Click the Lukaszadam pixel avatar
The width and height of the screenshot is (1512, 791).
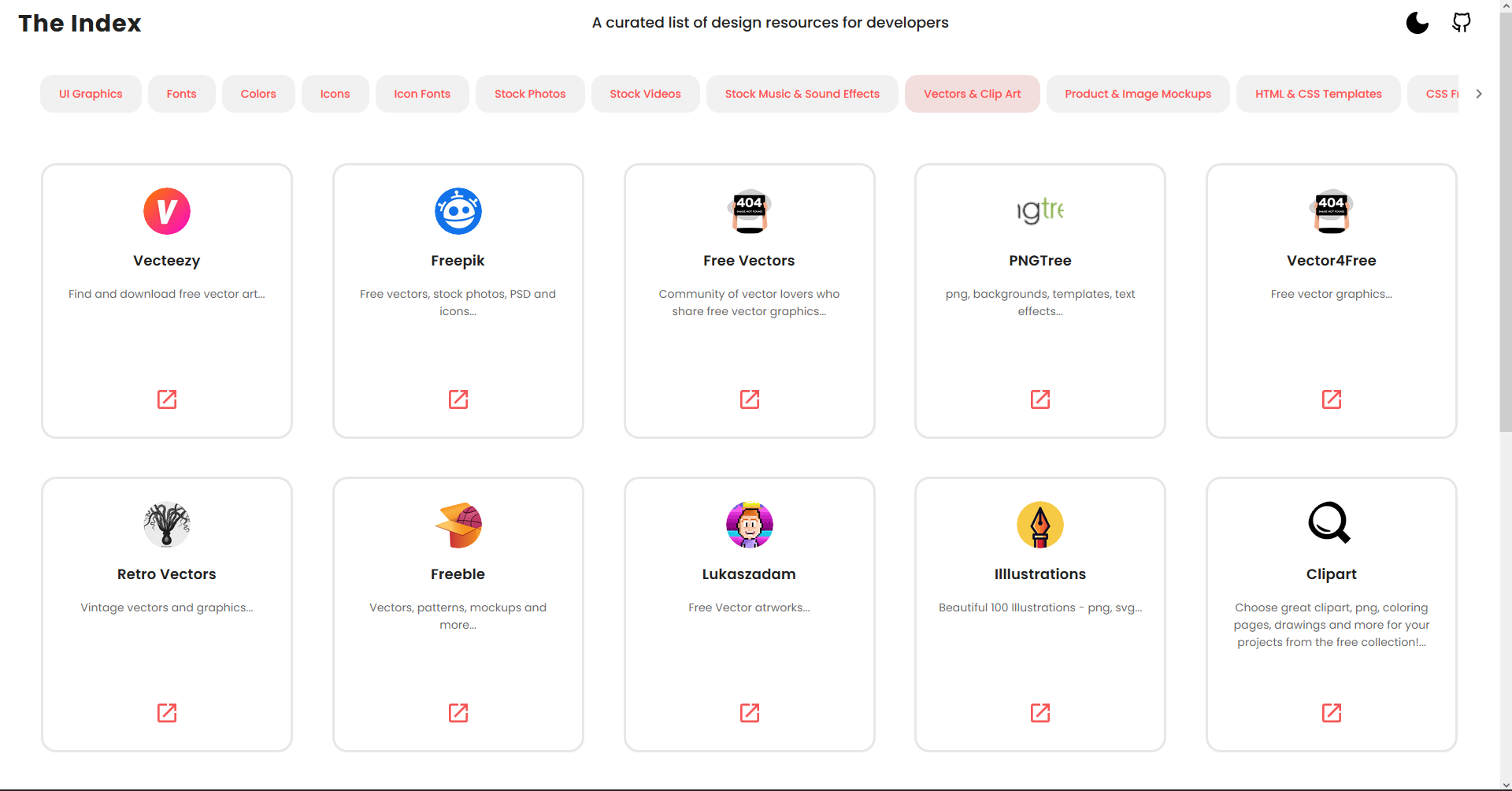750,525
